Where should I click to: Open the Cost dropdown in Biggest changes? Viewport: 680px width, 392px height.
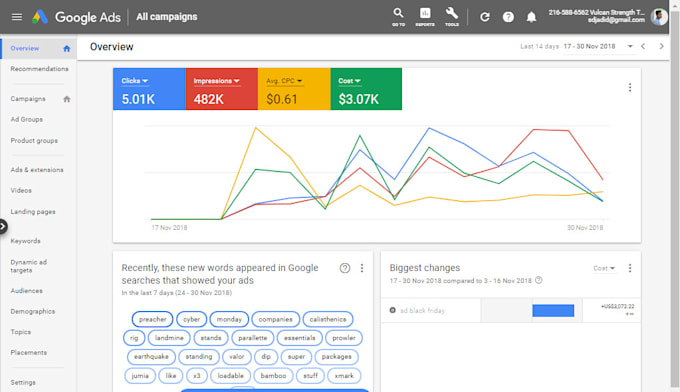[x=604, y=268]
